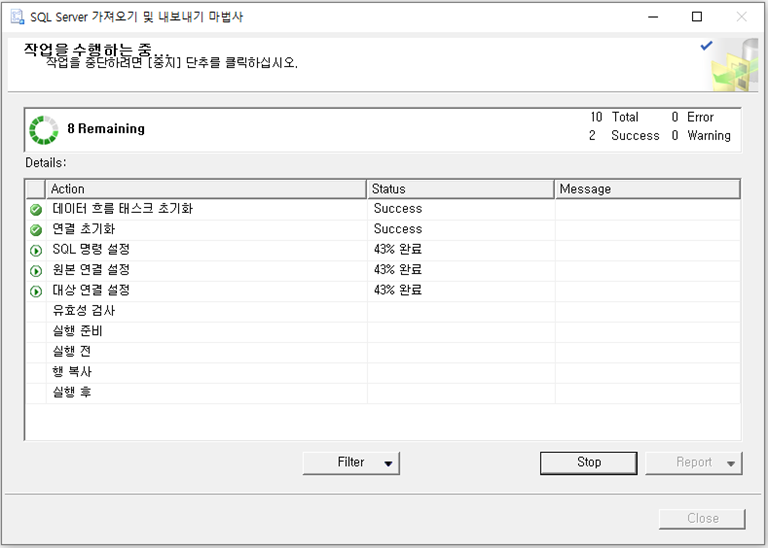Click the 43% 완료 status of 원본 연결 설정
This screenshot has width=768, height=548.
[398, 270]
